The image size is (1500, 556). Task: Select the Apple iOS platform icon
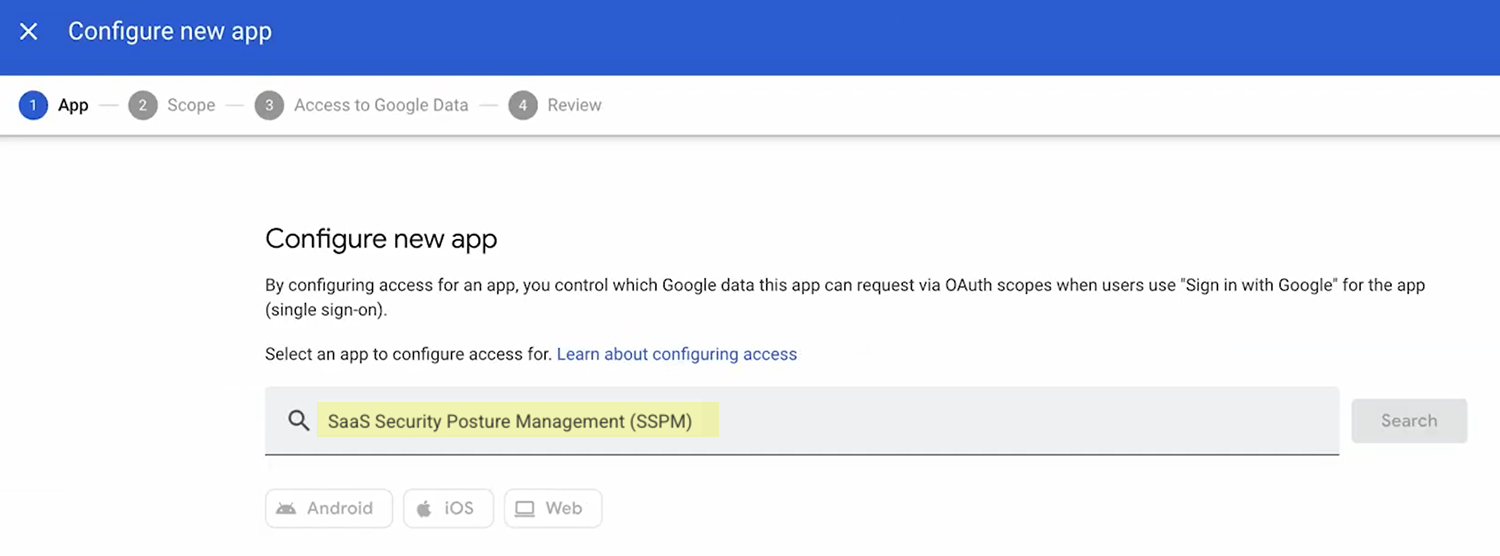[424, 509]
